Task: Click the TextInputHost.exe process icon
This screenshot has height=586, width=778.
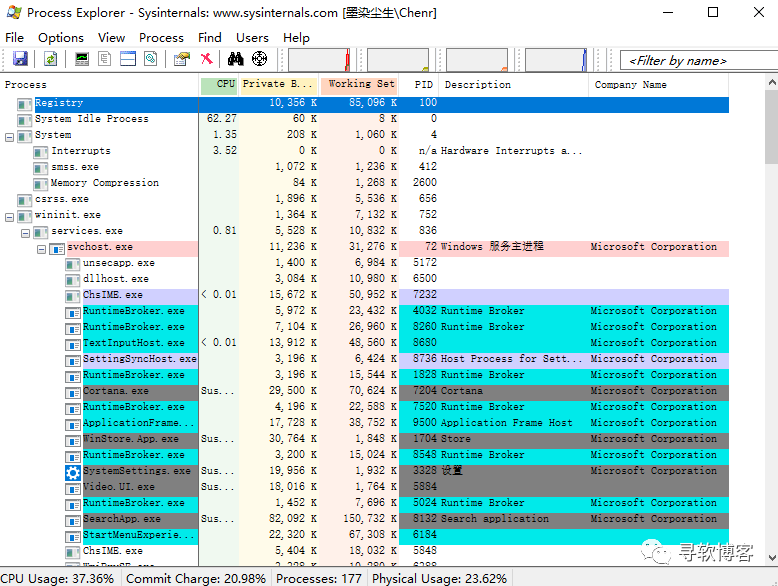Action: point(73,345)
